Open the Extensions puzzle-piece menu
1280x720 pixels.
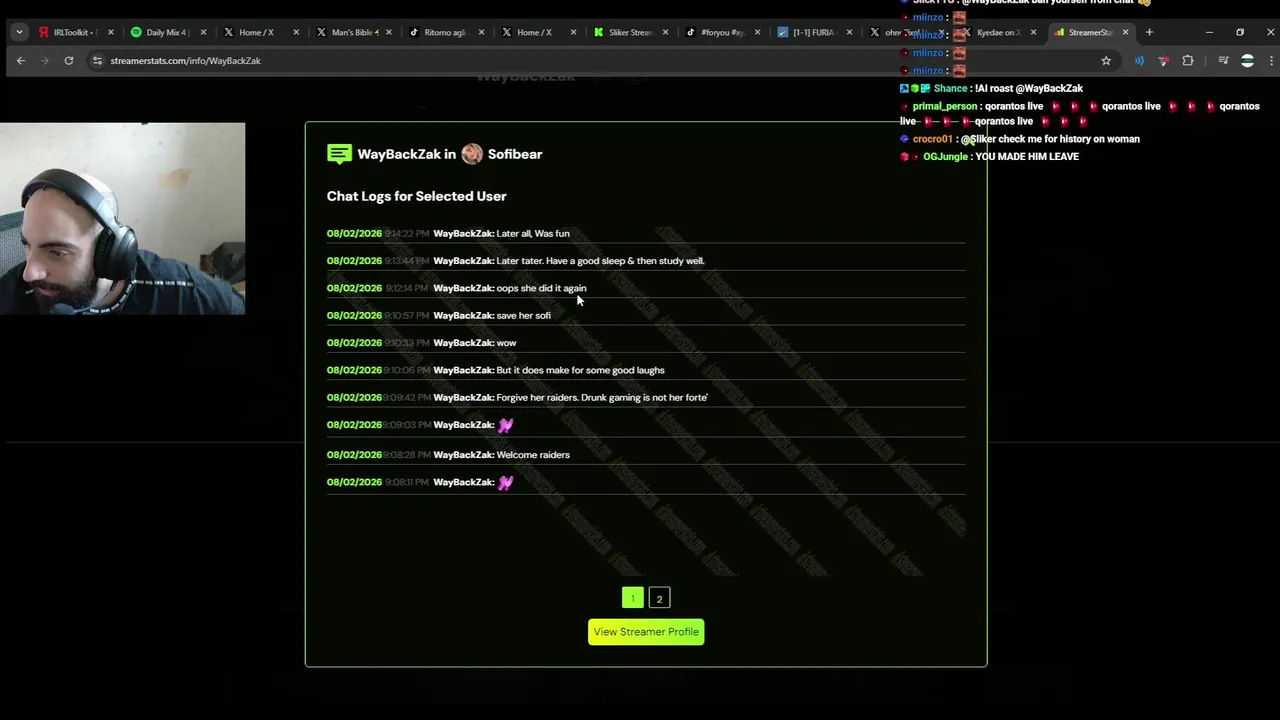pyautogui.click(x=1188, y=60)
